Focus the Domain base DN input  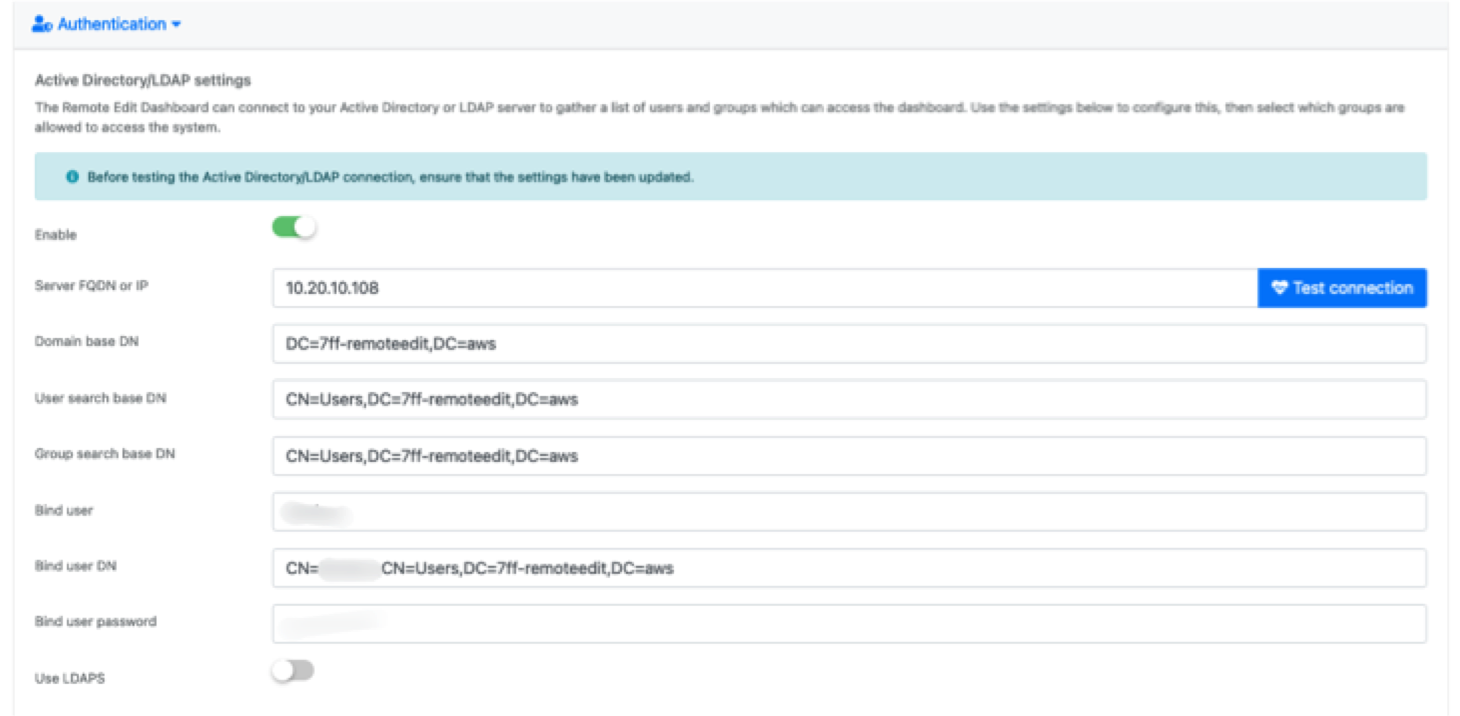pos(848,344)
